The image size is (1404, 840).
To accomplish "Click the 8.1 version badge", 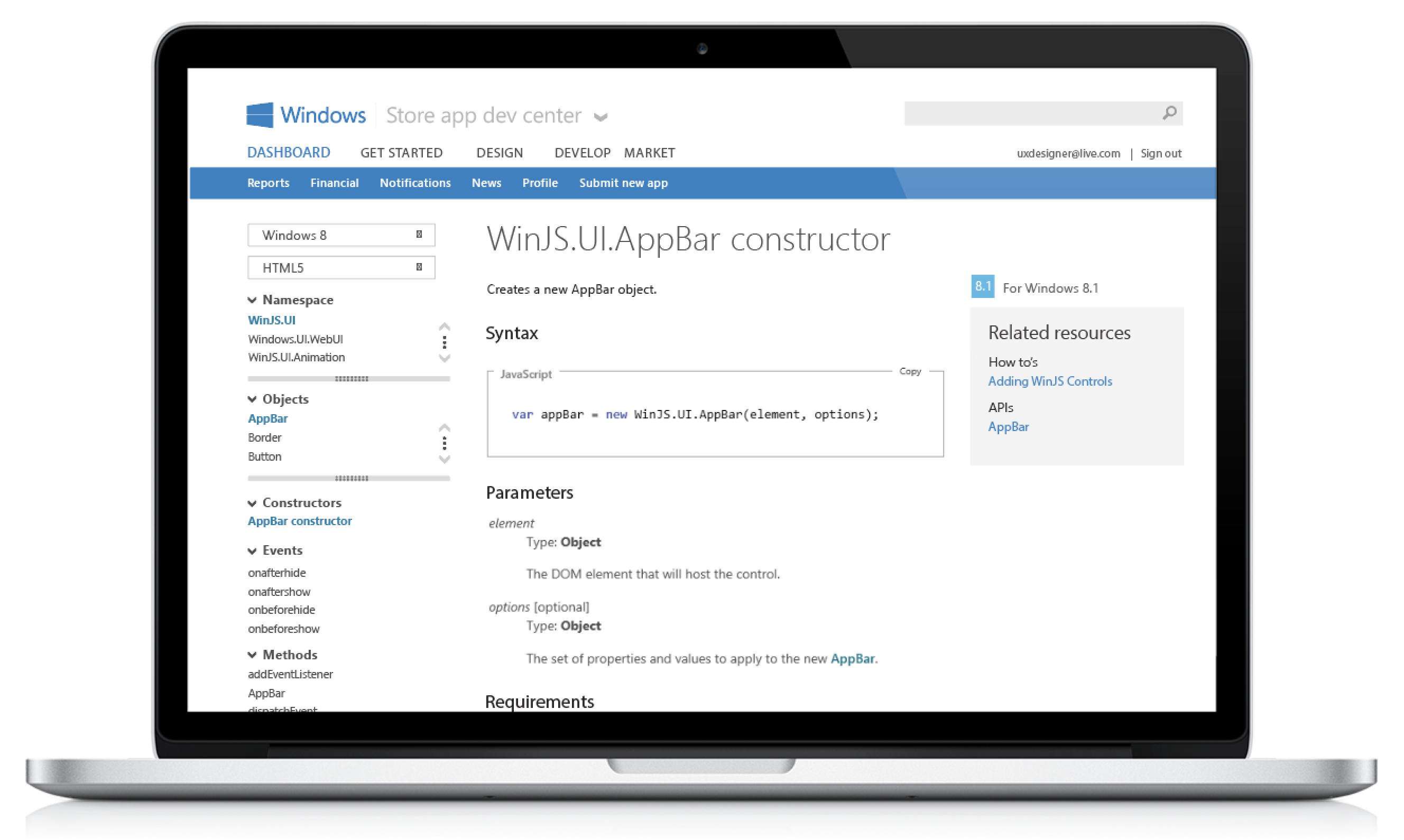I will click(983, 286).
